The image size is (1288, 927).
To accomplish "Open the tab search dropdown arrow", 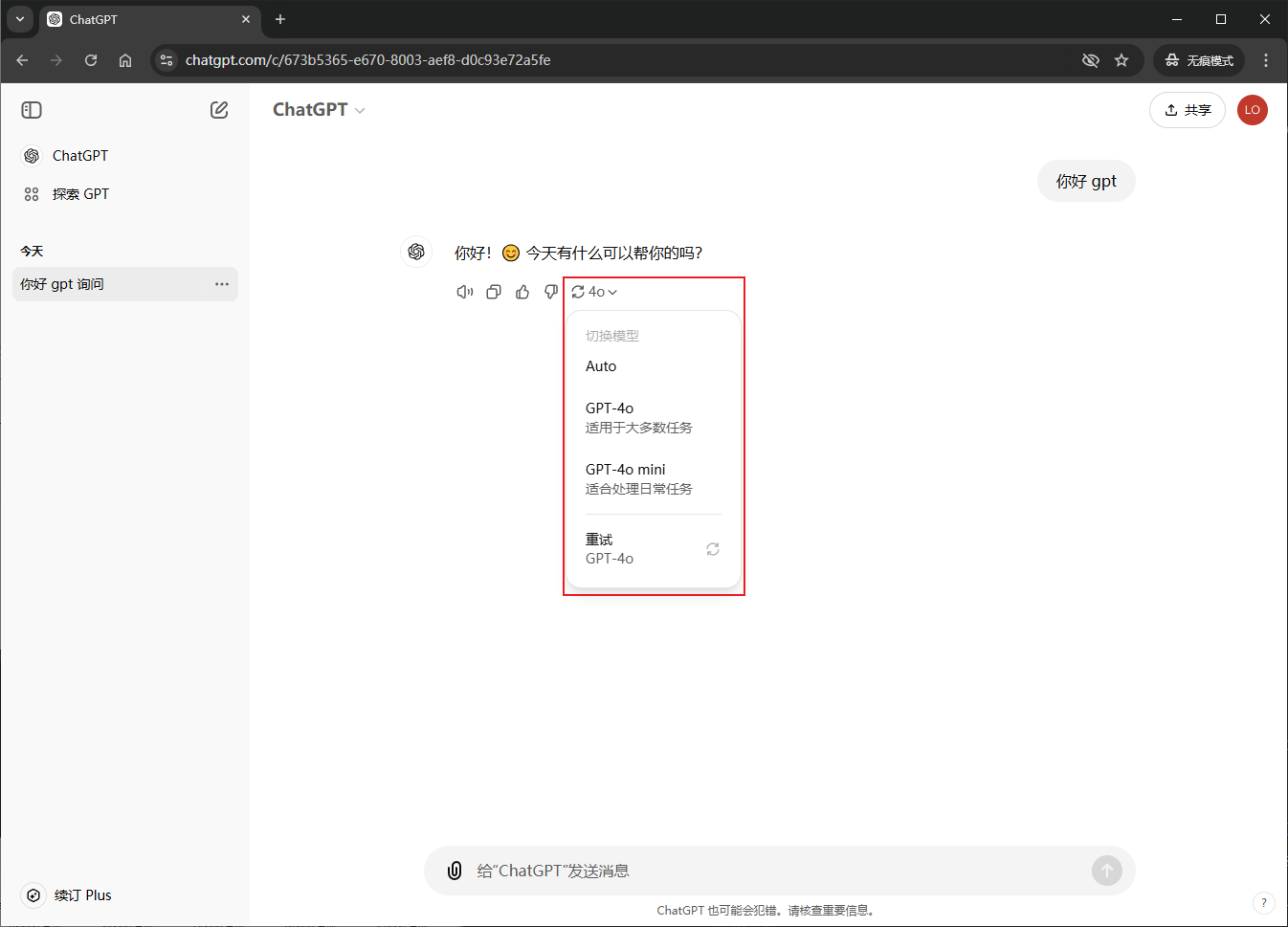I will point(20,19).
